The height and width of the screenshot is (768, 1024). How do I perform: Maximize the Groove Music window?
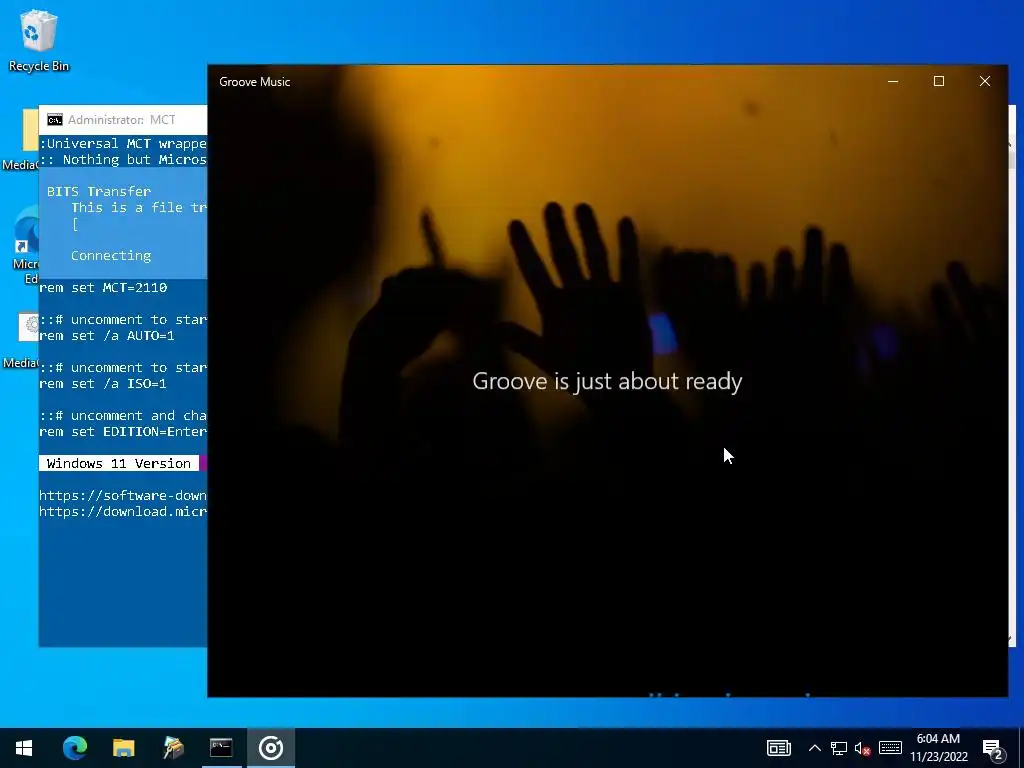pyautogui.click(x=938, y=82)
